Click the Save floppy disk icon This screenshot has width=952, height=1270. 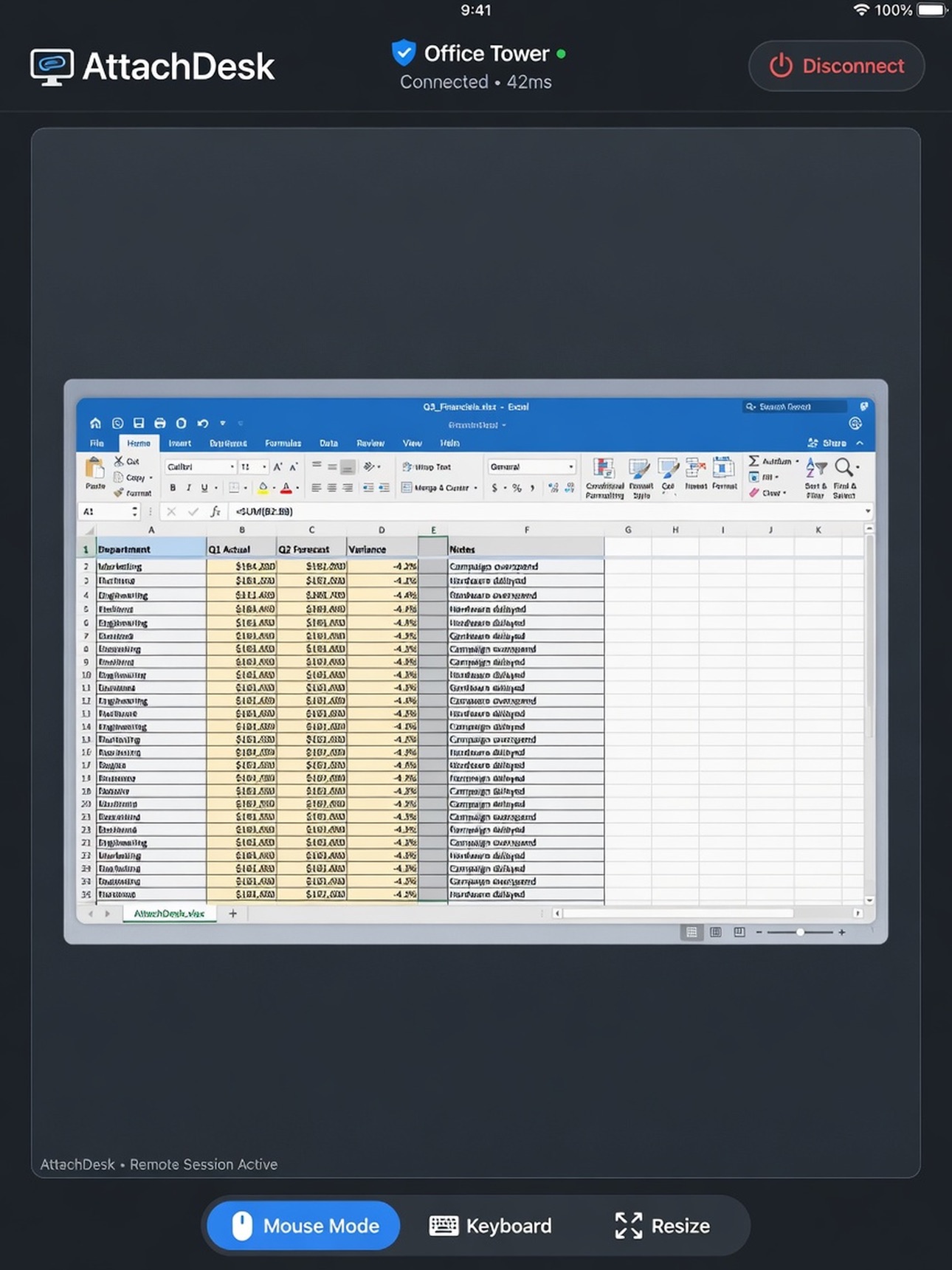pos(138,423)
